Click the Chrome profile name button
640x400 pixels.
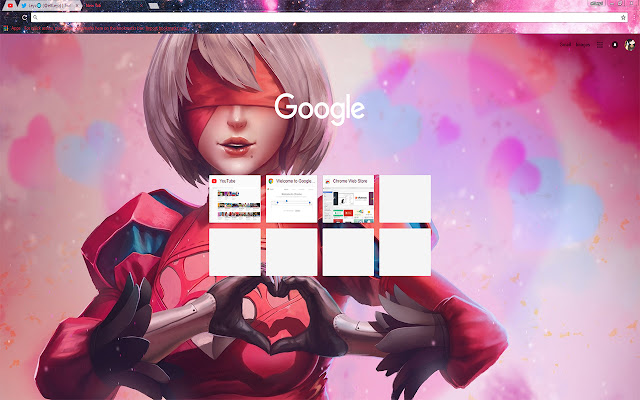596,3
